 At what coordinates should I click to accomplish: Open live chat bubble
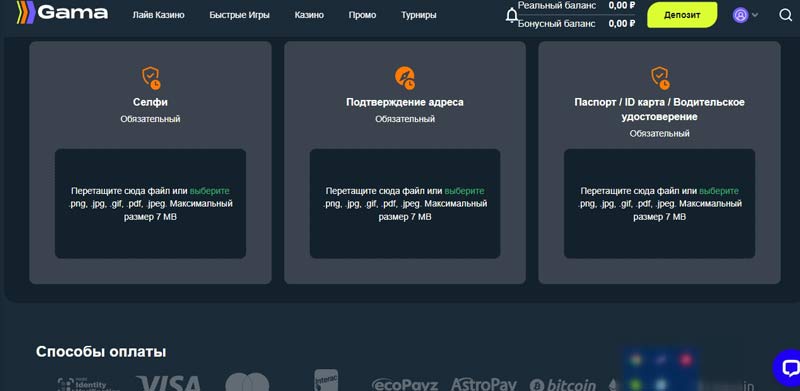[788, 368]
